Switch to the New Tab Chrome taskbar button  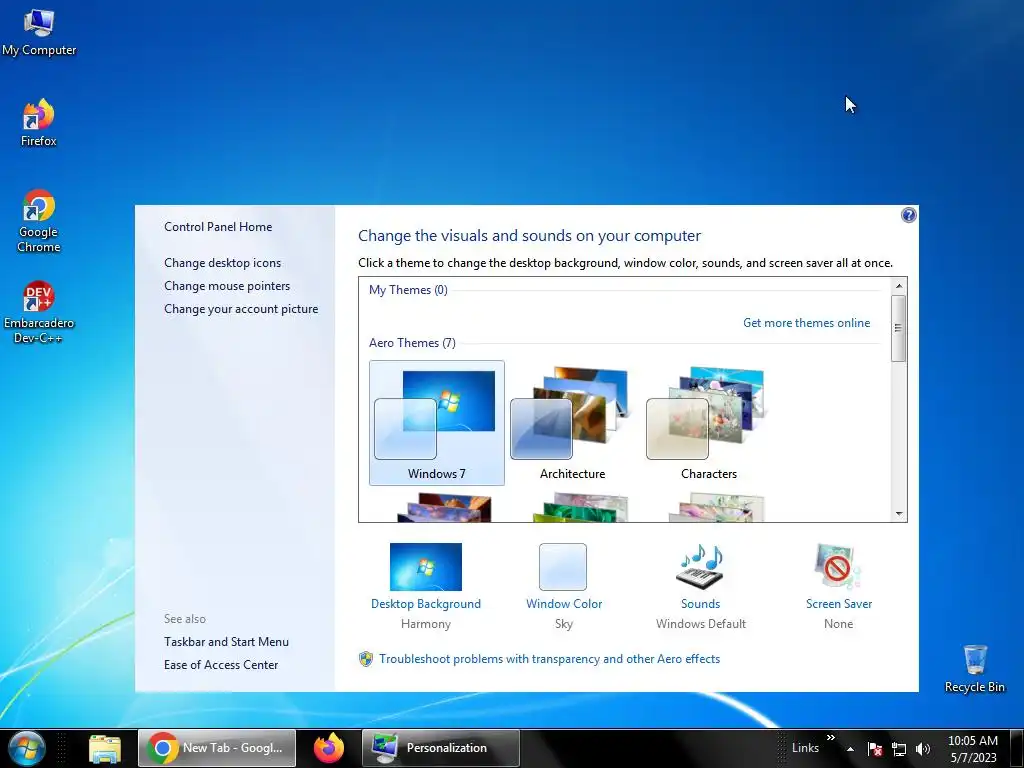click(217, 748)
